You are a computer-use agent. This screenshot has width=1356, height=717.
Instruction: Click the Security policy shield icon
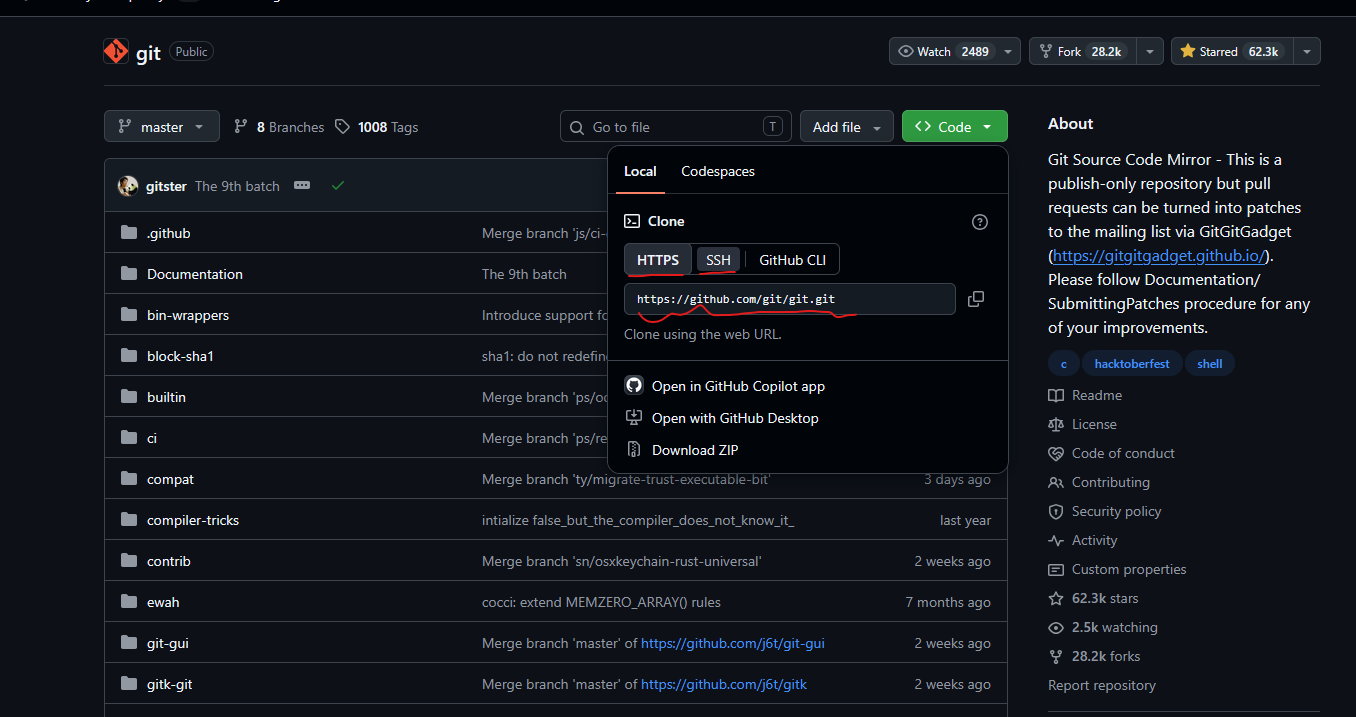click(1056, 512)
